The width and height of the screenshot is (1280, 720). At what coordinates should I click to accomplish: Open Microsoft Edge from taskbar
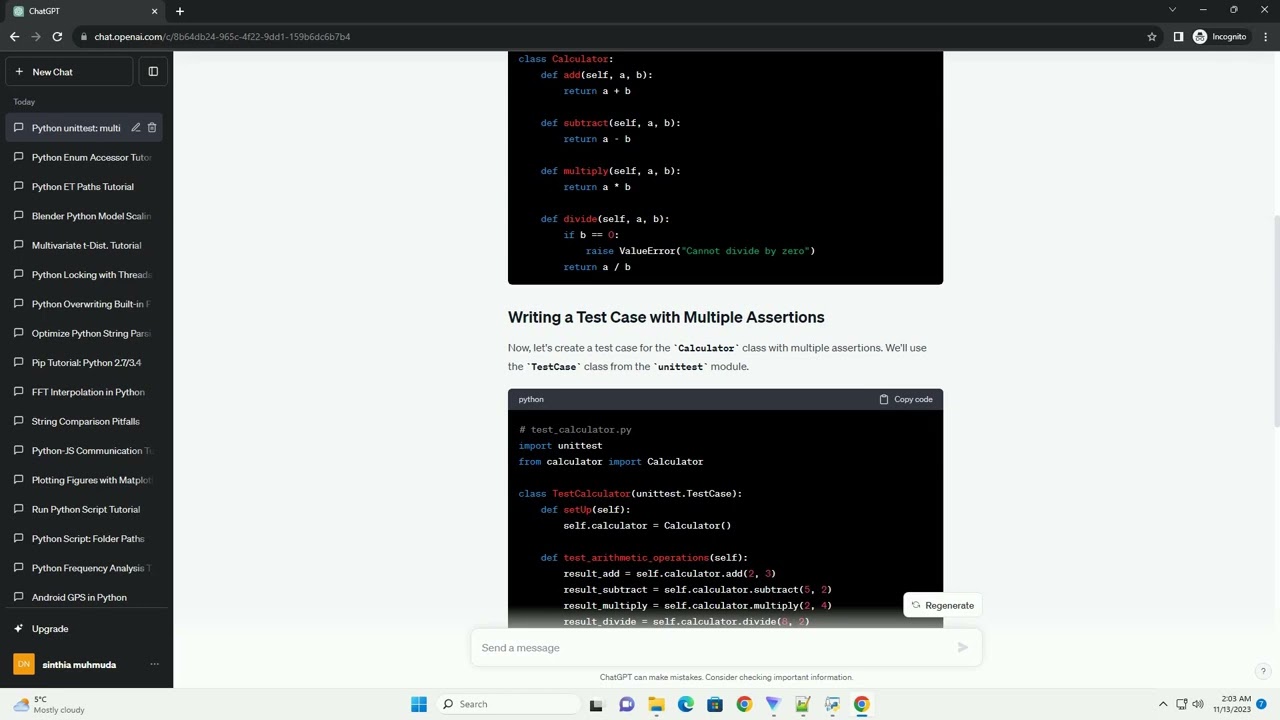(x=686, y=704)
